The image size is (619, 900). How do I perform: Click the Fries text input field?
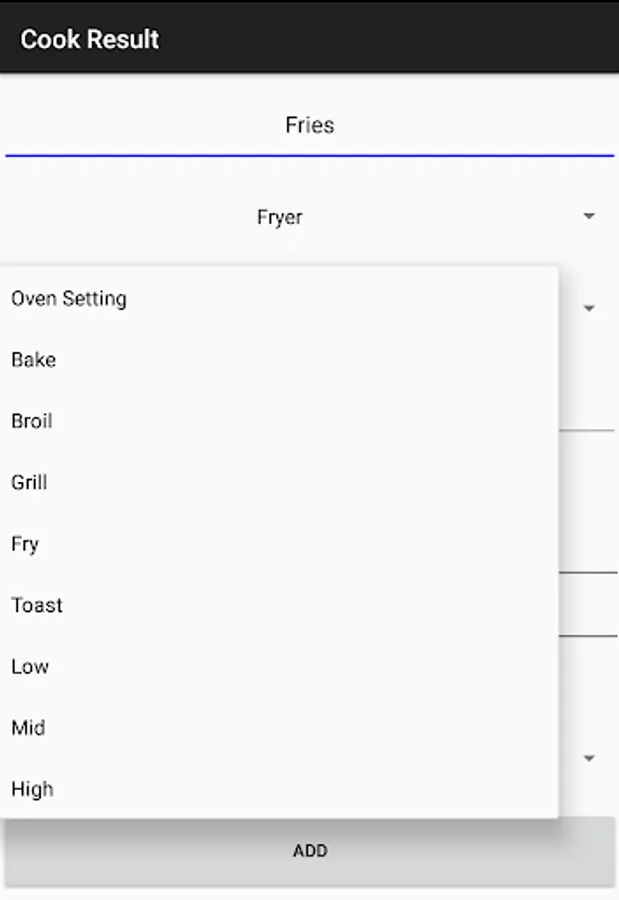tap(309, 126)
